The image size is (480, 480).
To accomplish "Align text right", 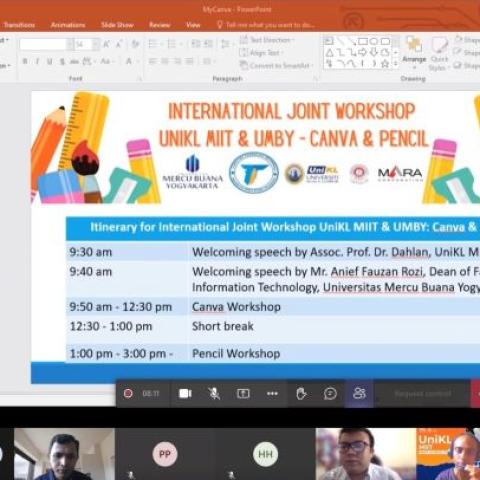I will point(177,62).
